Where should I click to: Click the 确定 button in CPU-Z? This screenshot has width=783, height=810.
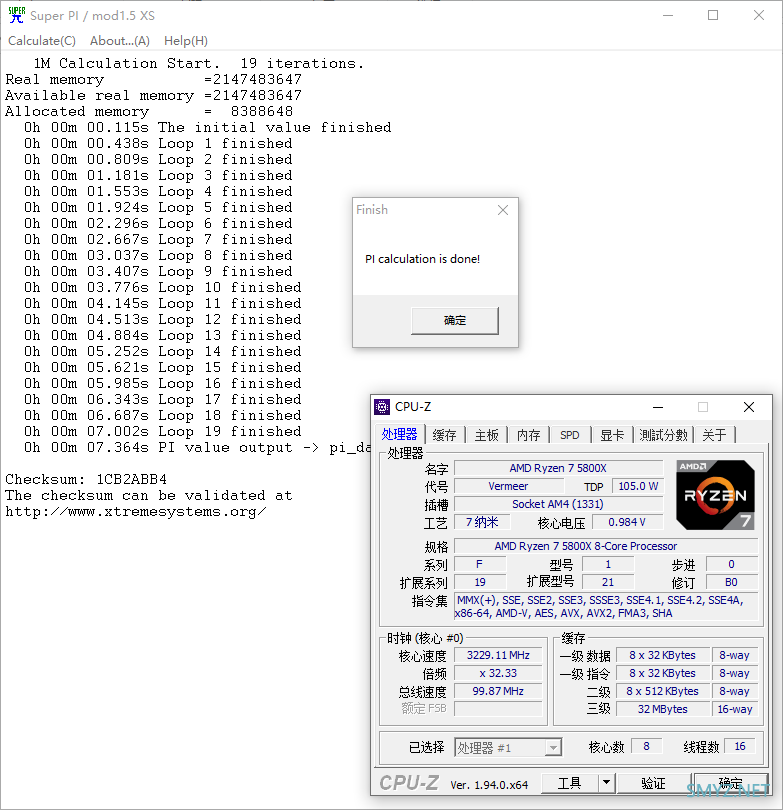pyautogui.click(x=730, y=784)
